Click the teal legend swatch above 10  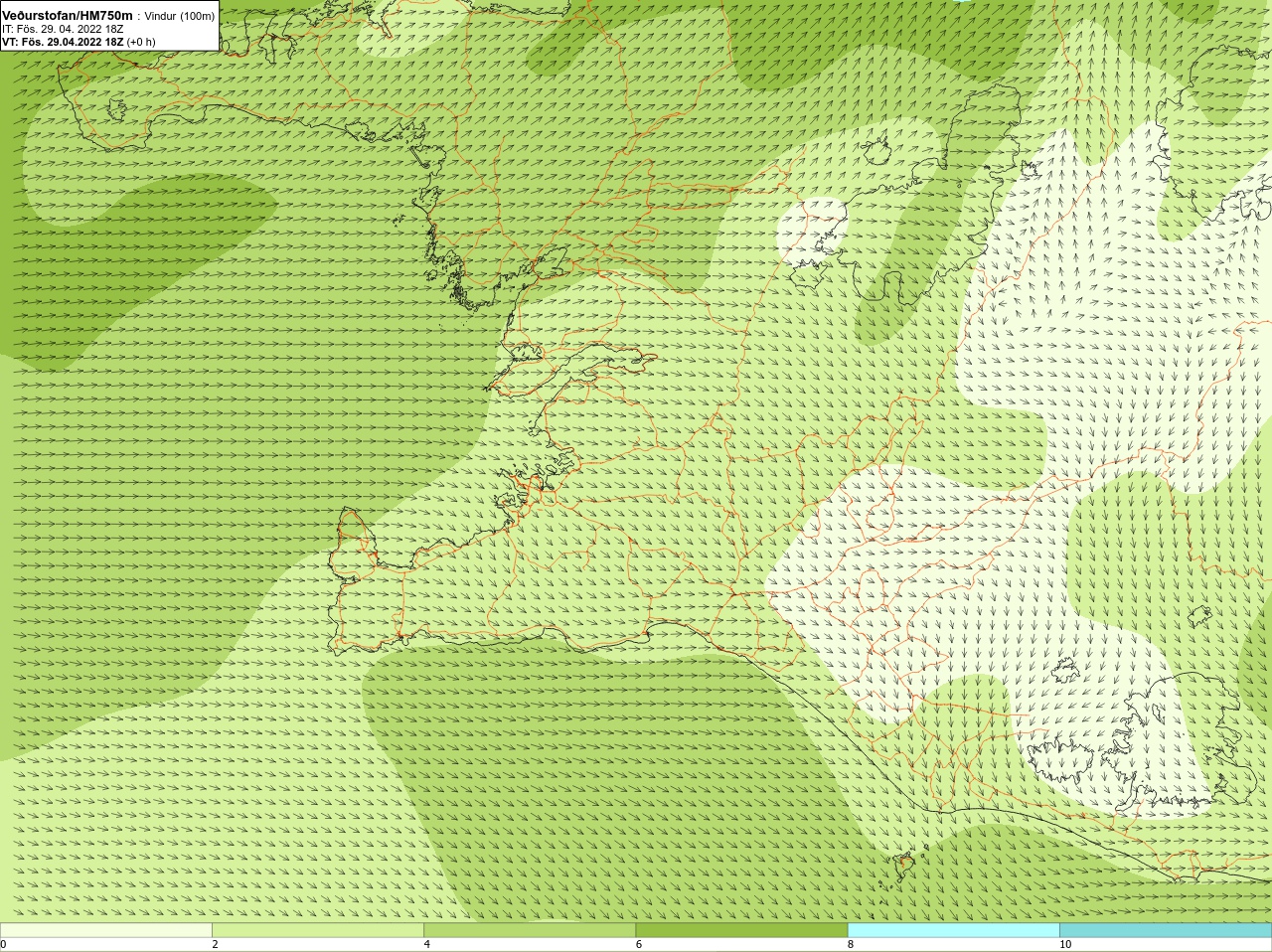click(1166, 930)
